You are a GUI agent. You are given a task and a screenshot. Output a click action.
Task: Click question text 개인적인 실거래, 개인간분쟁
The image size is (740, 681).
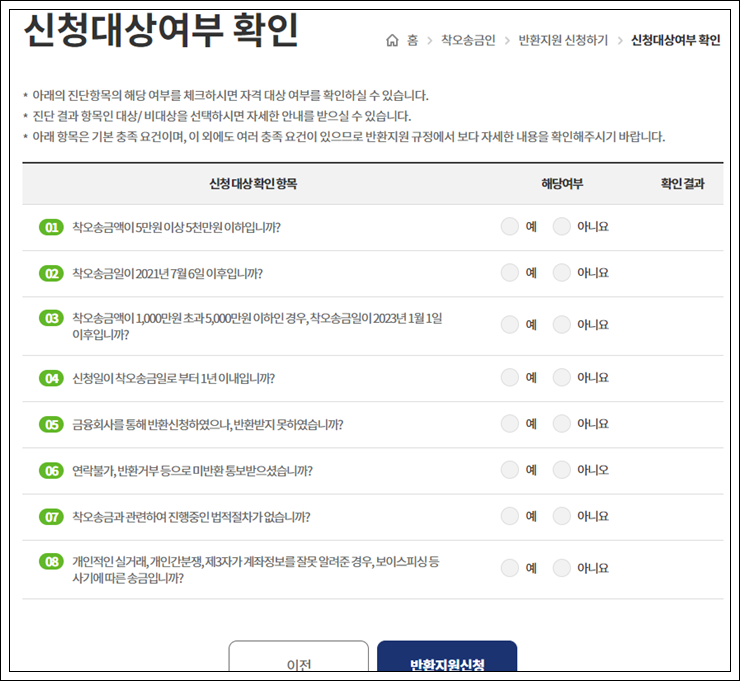click(255, 570)
